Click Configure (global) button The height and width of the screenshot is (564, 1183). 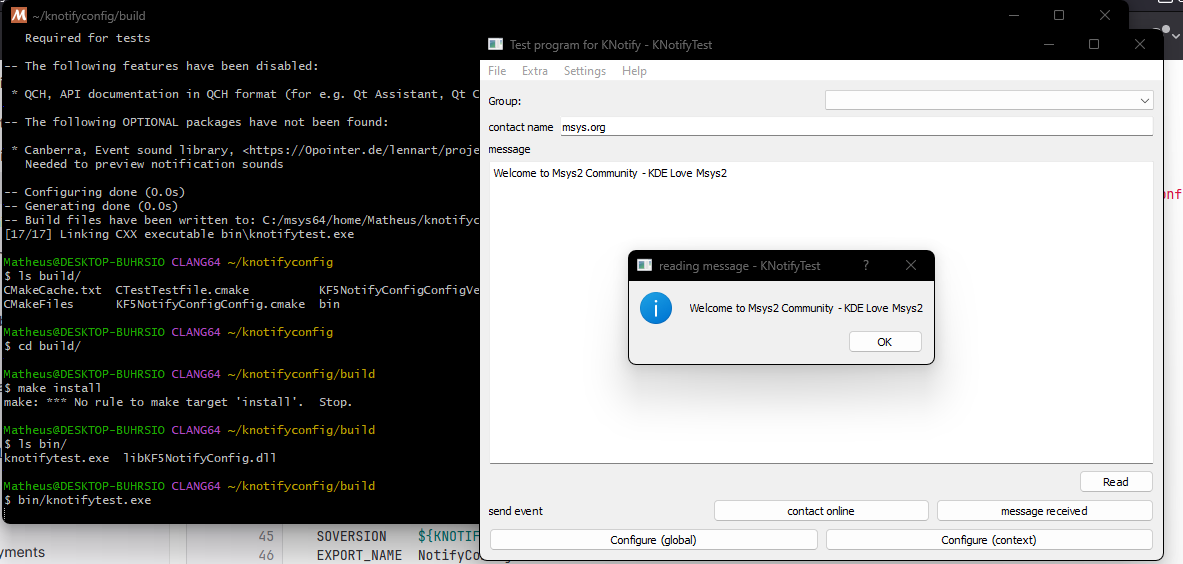653,540
